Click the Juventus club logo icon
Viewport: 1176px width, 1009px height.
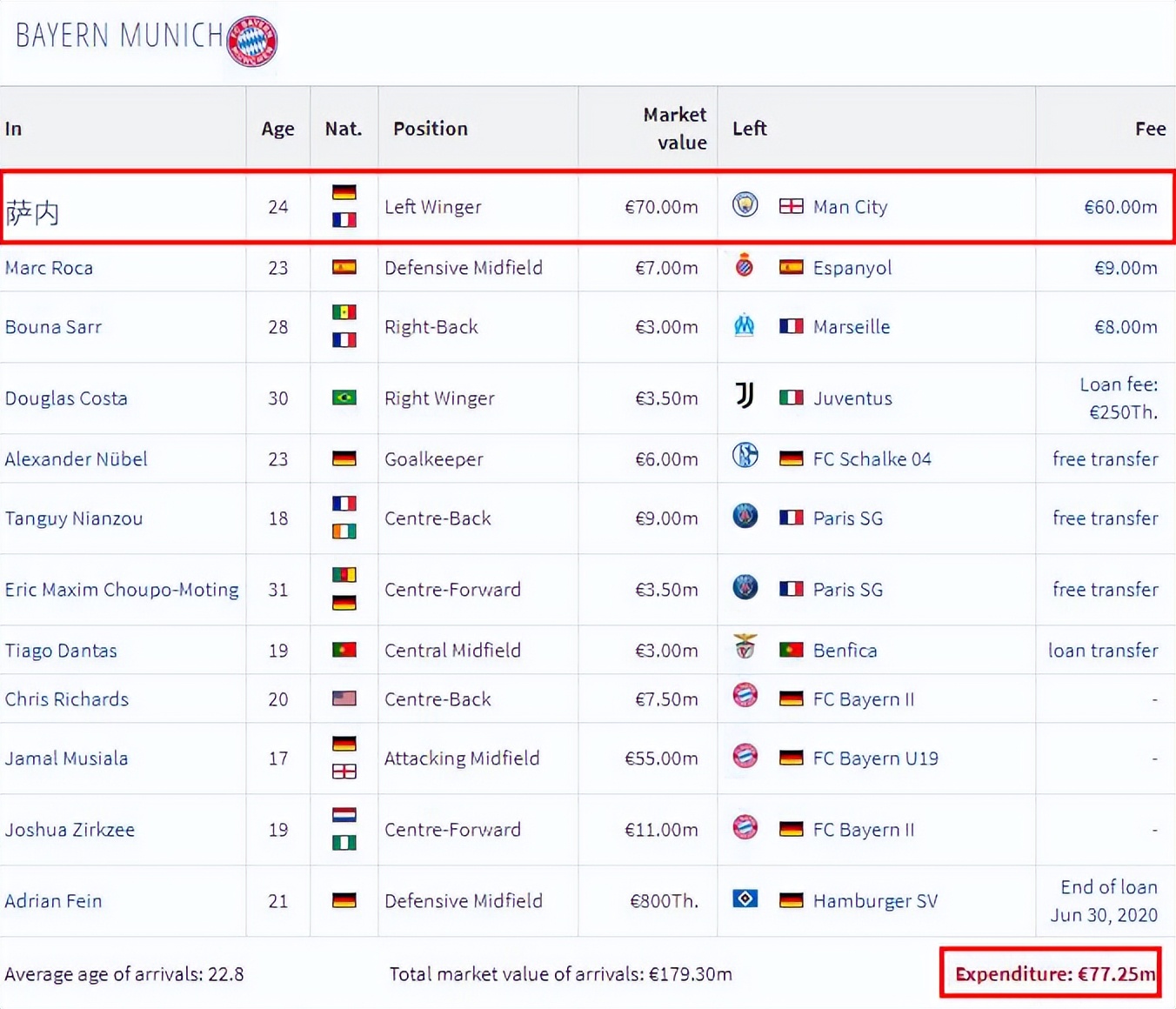(x=745, y=397)
